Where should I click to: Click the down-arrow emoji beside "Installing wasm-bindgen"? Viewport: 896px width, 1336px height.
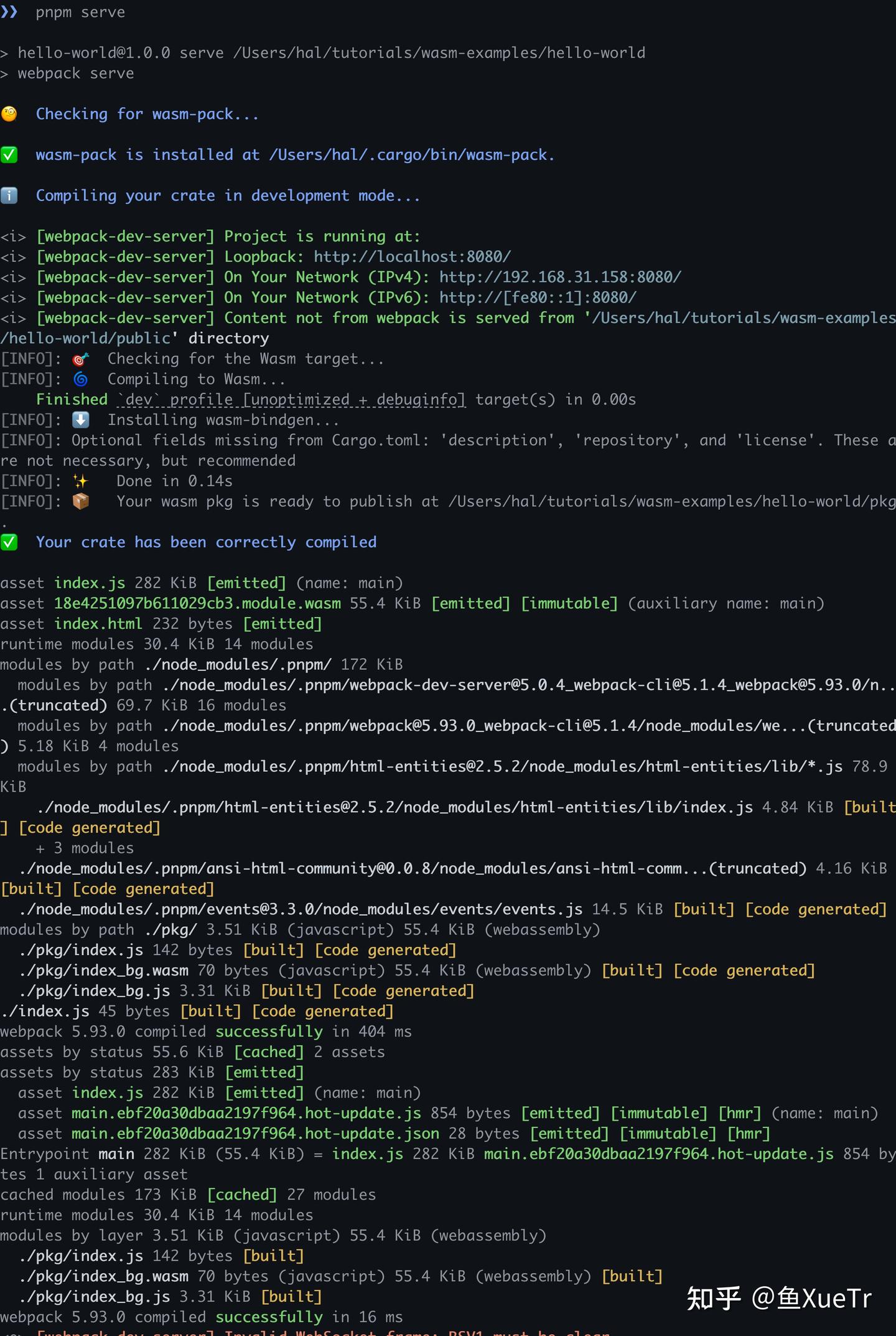click(x=81, y=420)
